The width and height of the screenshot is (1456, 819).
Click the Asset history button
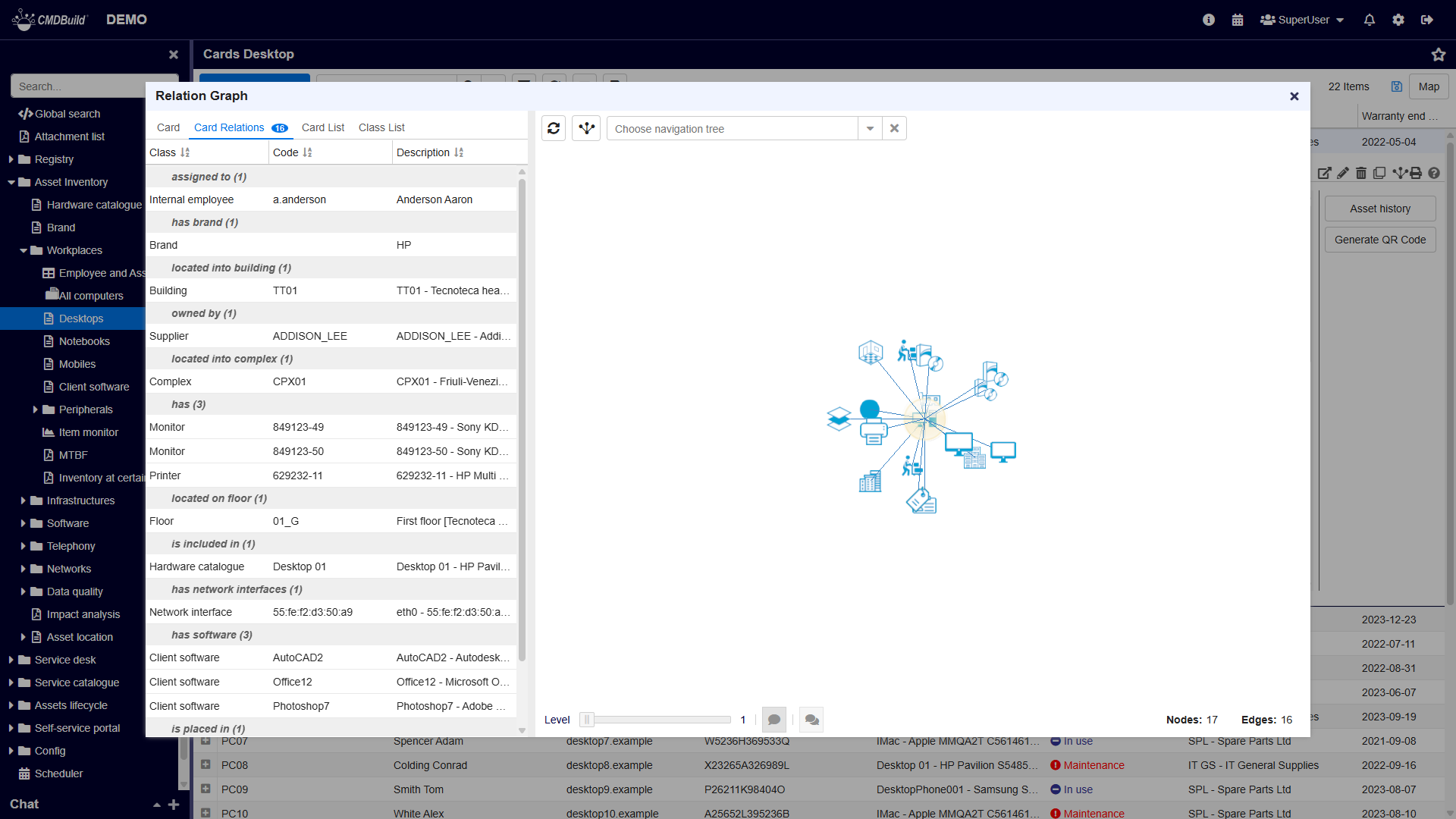[x=1379, y=209]
